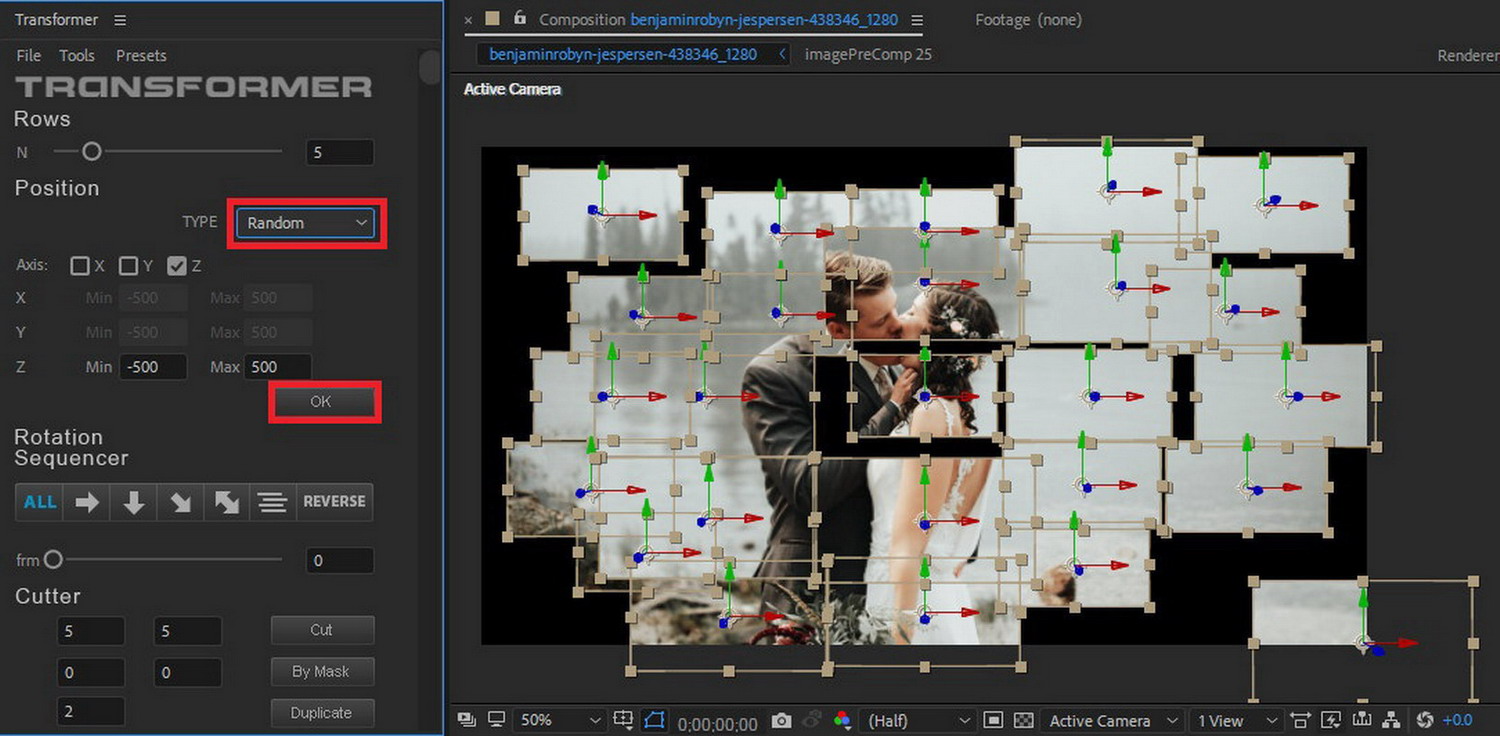Screen dimensions: 1500x736
Task: Click the region of interest icon
Action: tap(993, 720)
